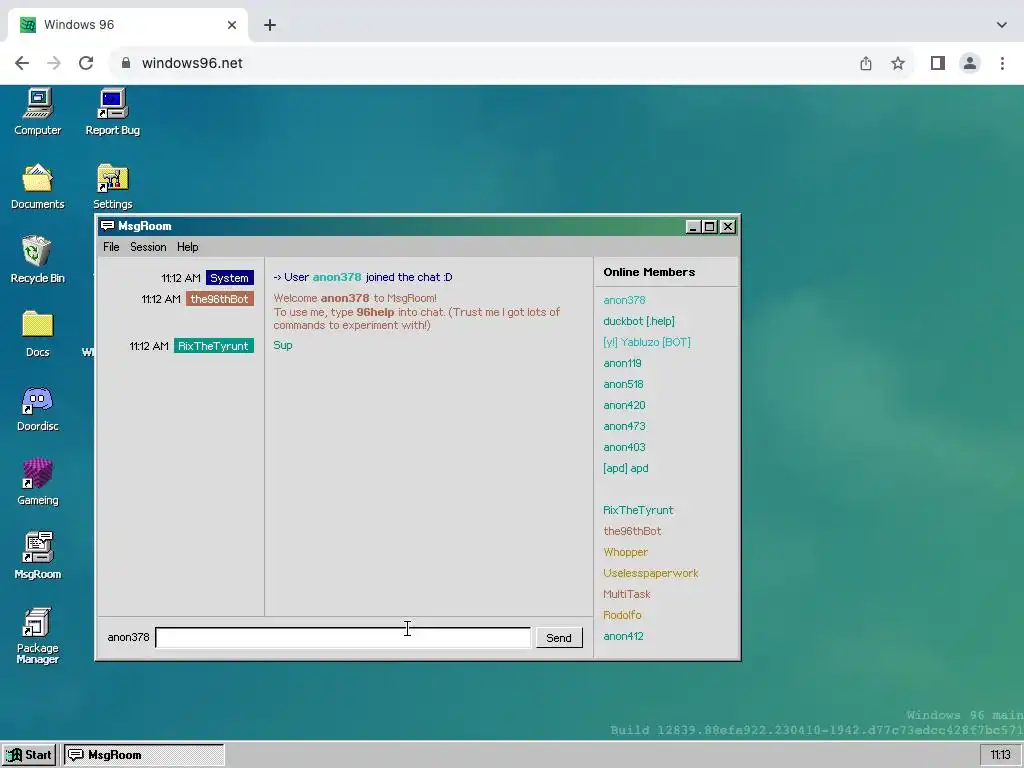Screen dimensions: 1024x768
Task: Open the Computer desktop icon
Action: click(37, 112)
